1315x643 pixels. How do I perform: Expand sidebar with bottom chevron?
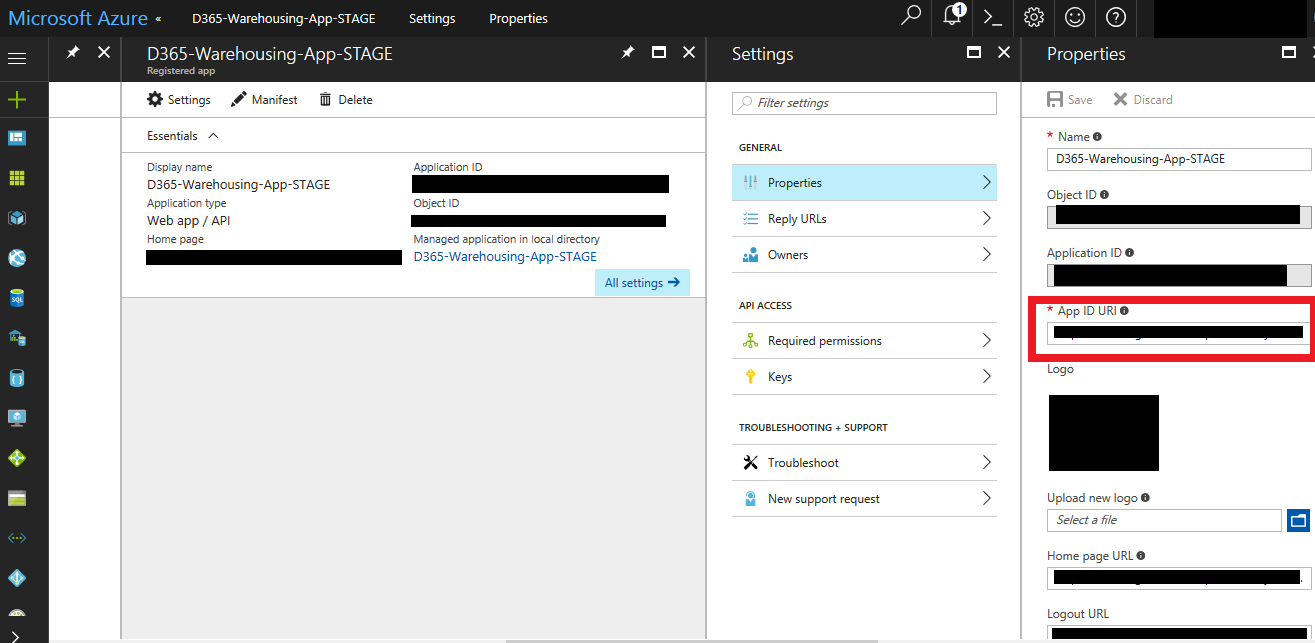(x=16, y=635)
